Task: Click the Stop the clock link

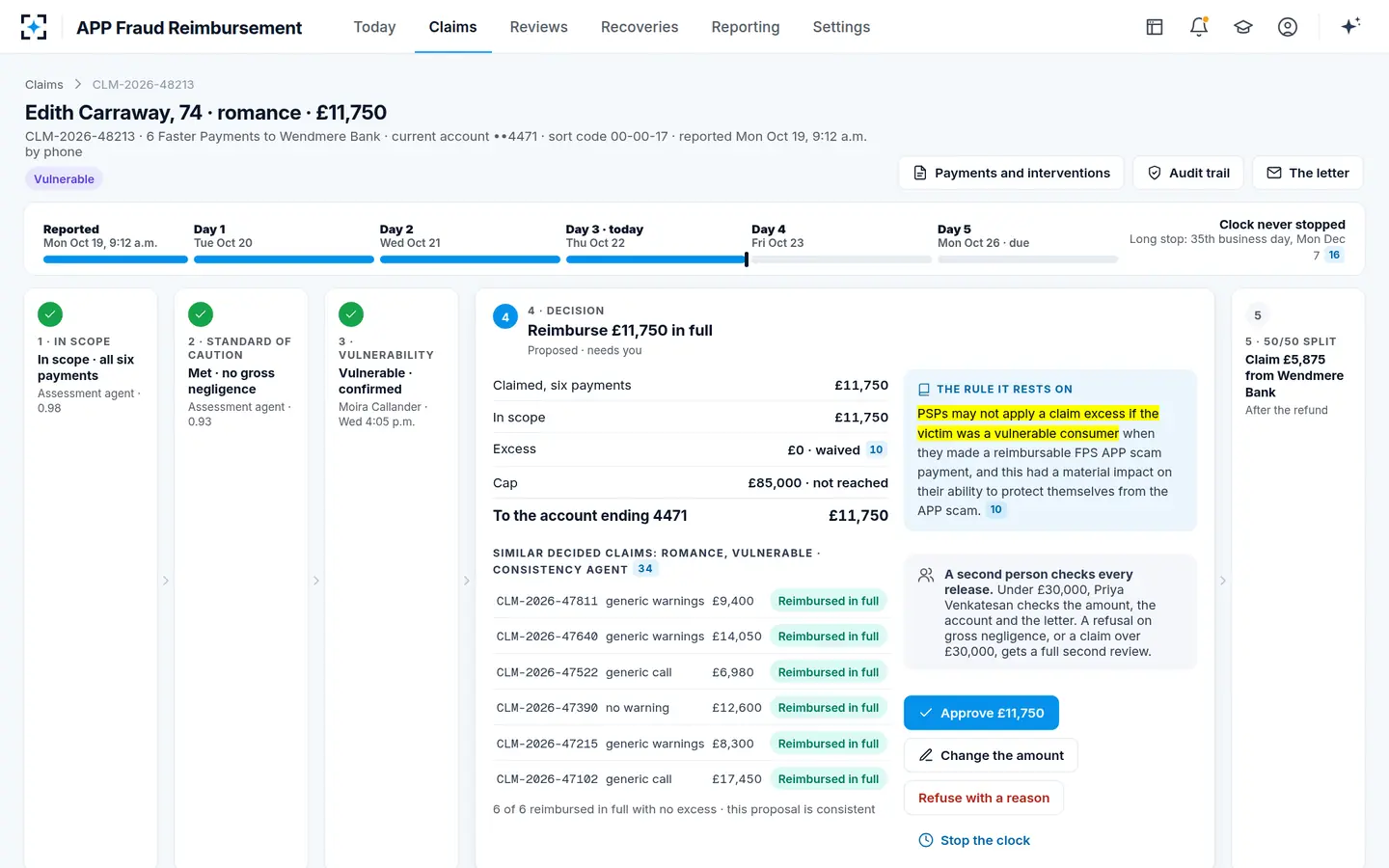Action: pyautogui.click(x=974, y=840)
